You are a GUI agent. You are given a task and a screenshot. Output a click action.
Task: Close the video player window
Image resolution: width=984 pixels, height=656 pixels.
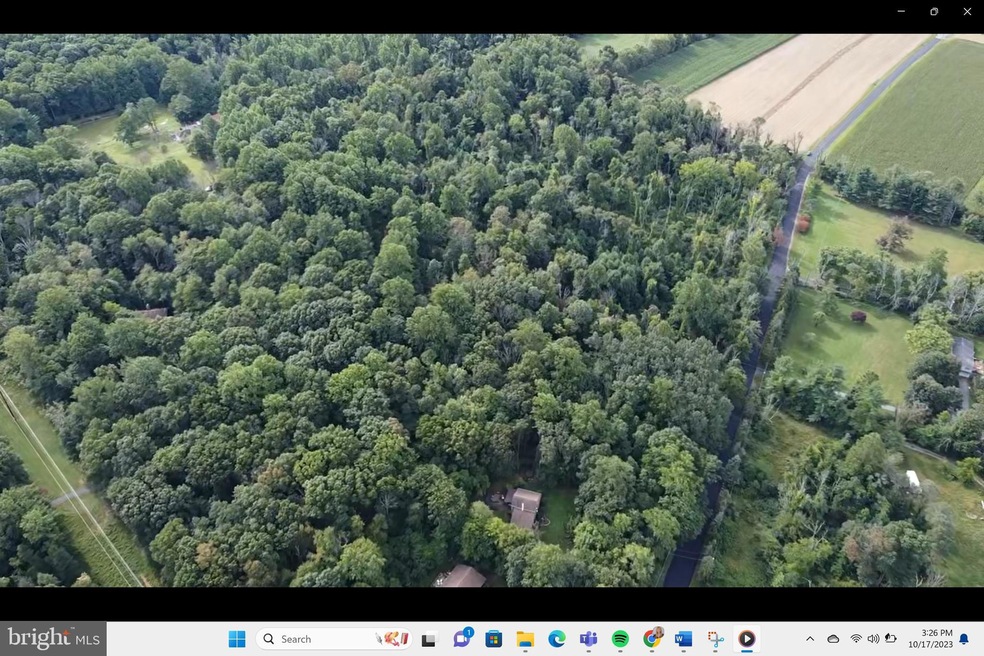pos(967,11)
